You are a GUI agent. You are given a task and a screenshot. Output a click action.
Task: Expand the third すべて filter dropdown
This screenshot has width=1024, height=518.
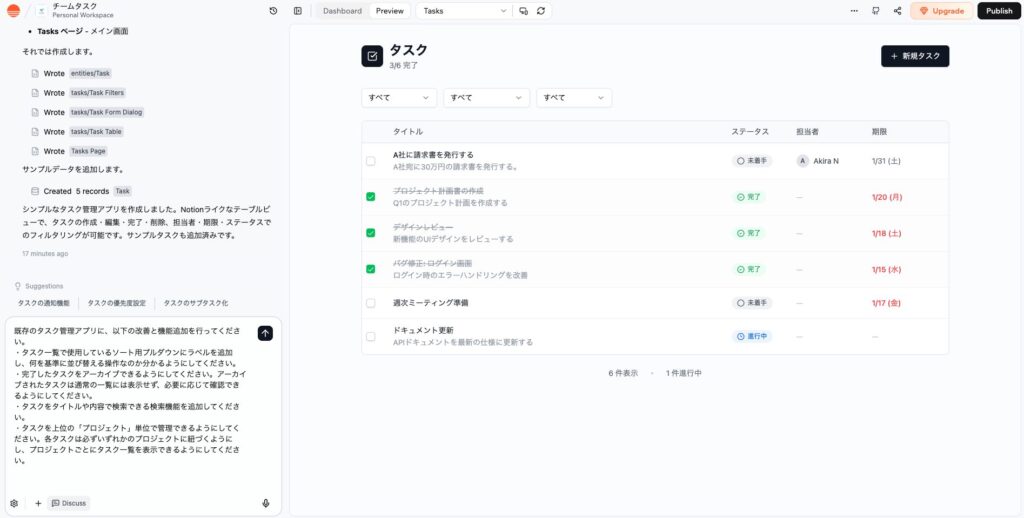click(574, 98)
